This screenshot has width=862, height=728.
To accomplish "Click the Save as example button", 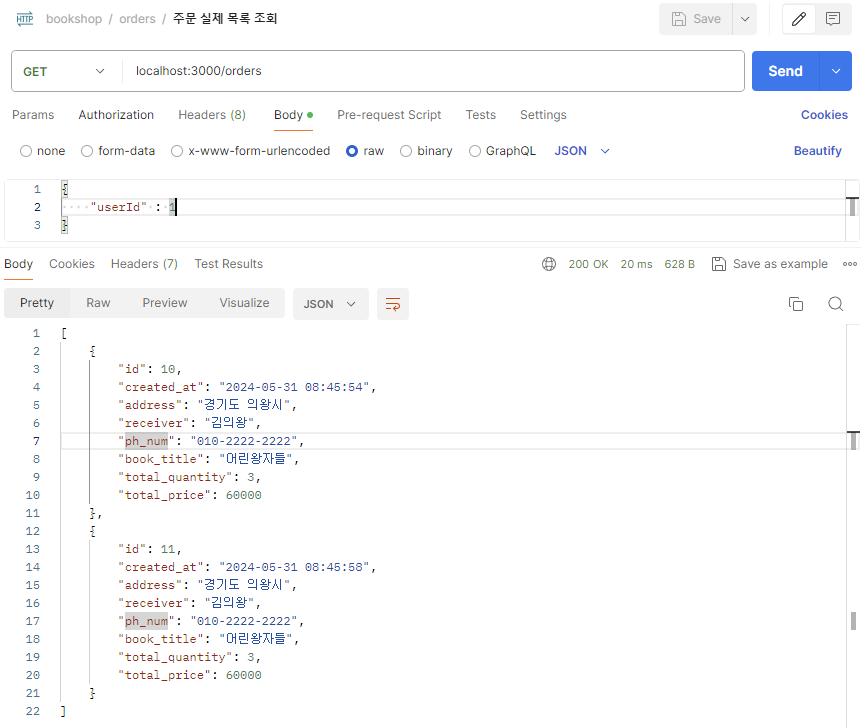I will [770, 264].
